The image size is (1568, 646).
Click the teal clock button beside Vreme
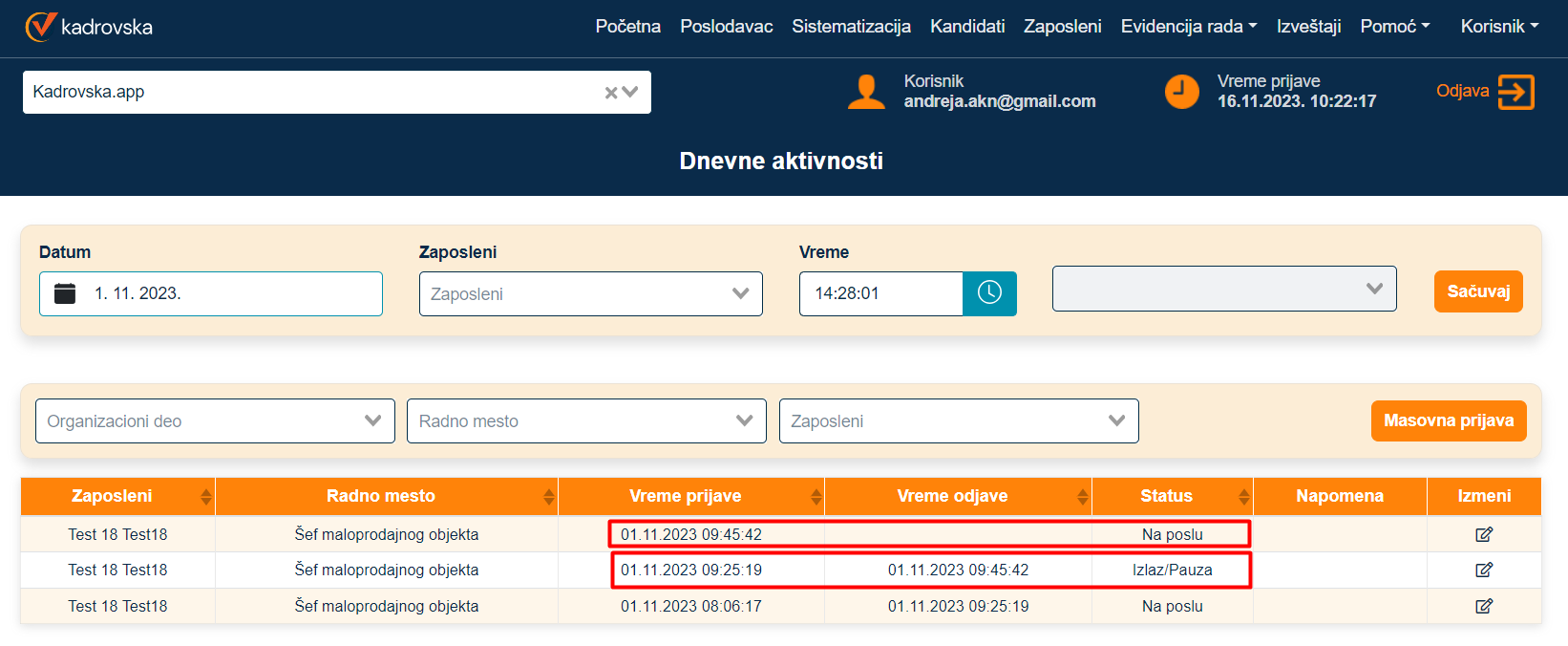click(989, 293)
